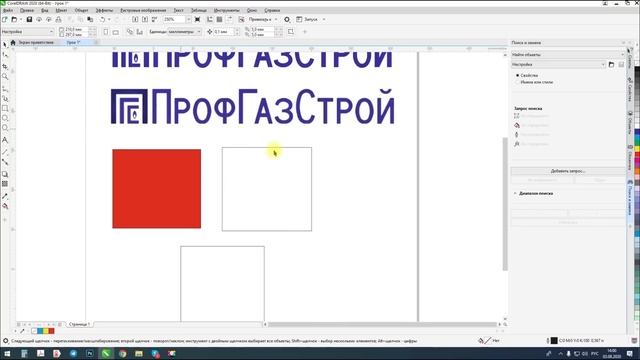Screen dimensions: 640x360
Task: Select the Drop Shadow tool in toolbox
Action: tap(5, 174)
